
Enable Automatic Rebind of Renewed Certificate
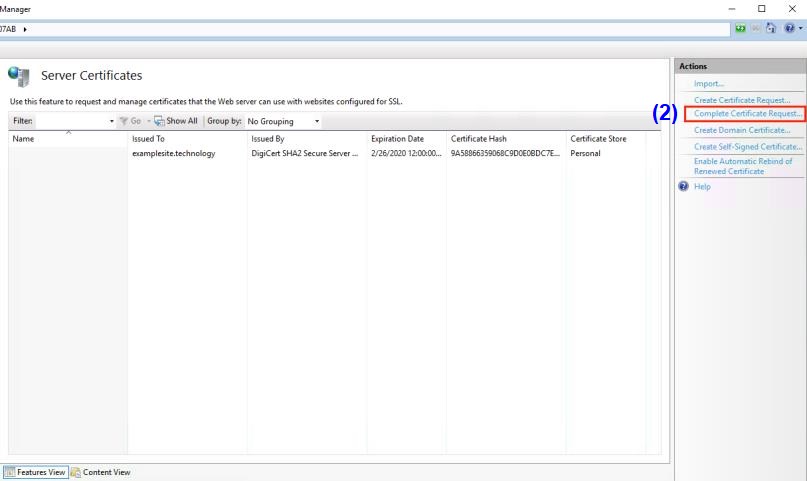pyautogui.click(x=743, y=166)
